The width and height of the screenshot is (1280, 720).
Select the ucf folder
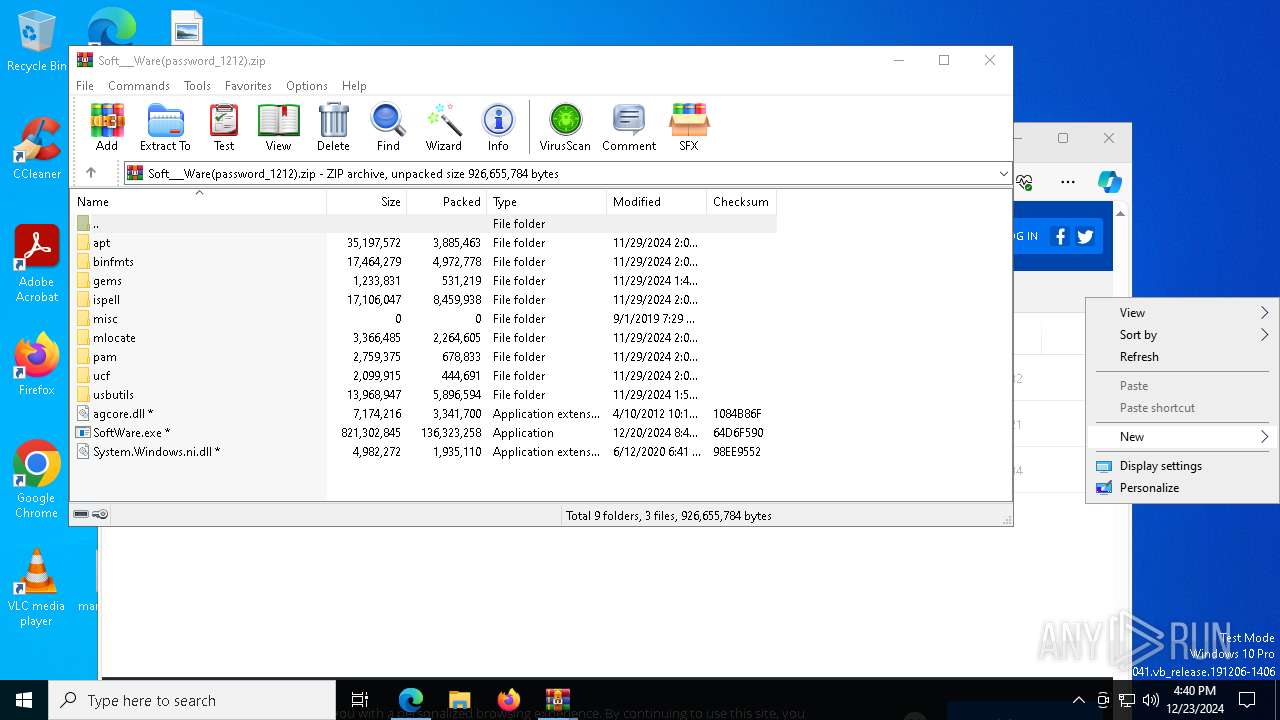[424, 376]
